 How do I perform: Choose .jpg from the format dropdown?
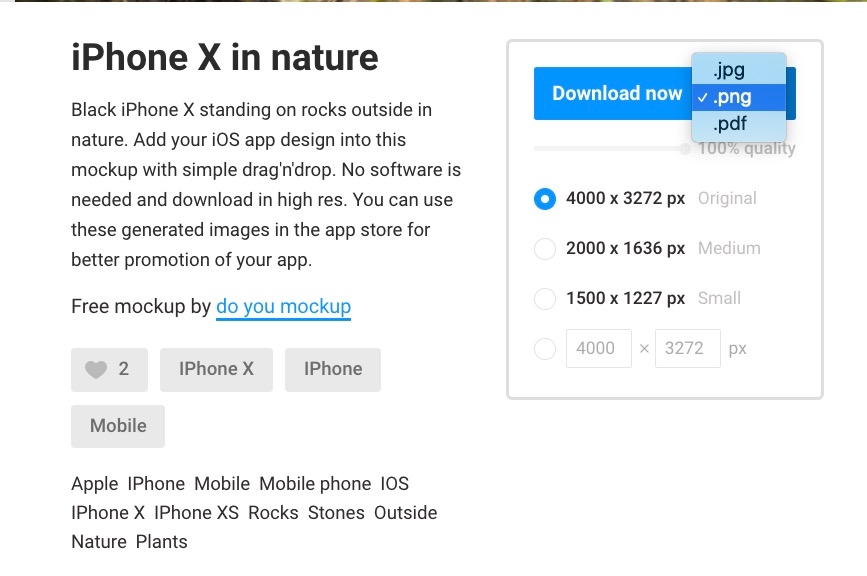click(x=739, y=70)
